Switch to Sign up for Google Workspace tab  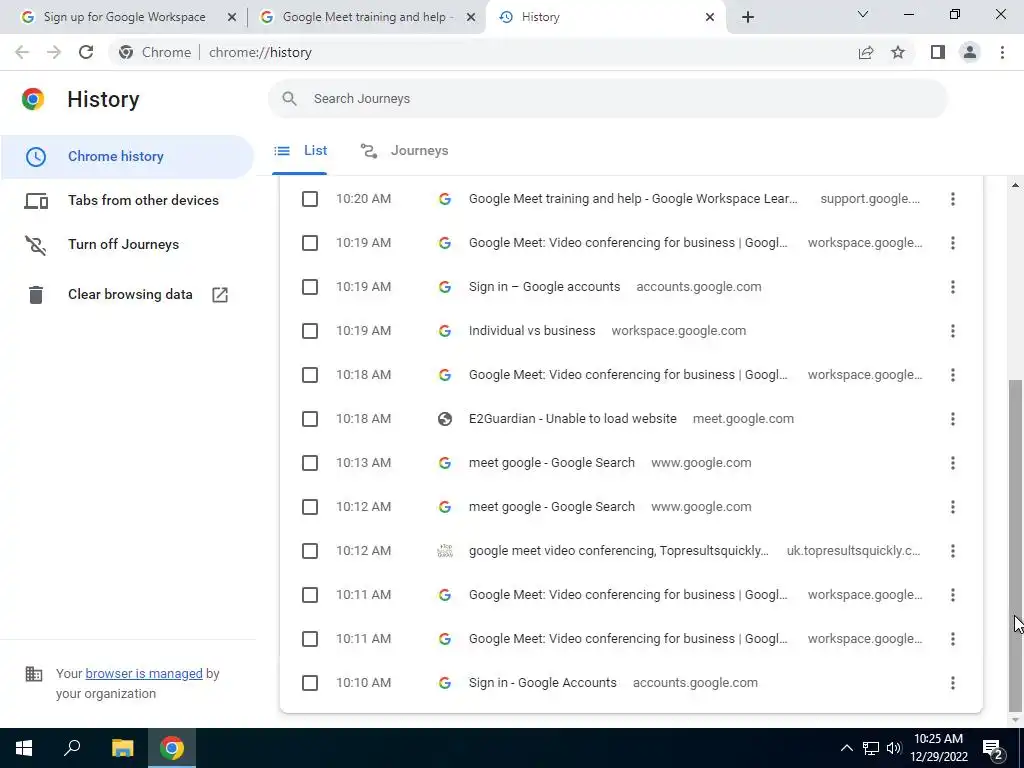[124, 17]
